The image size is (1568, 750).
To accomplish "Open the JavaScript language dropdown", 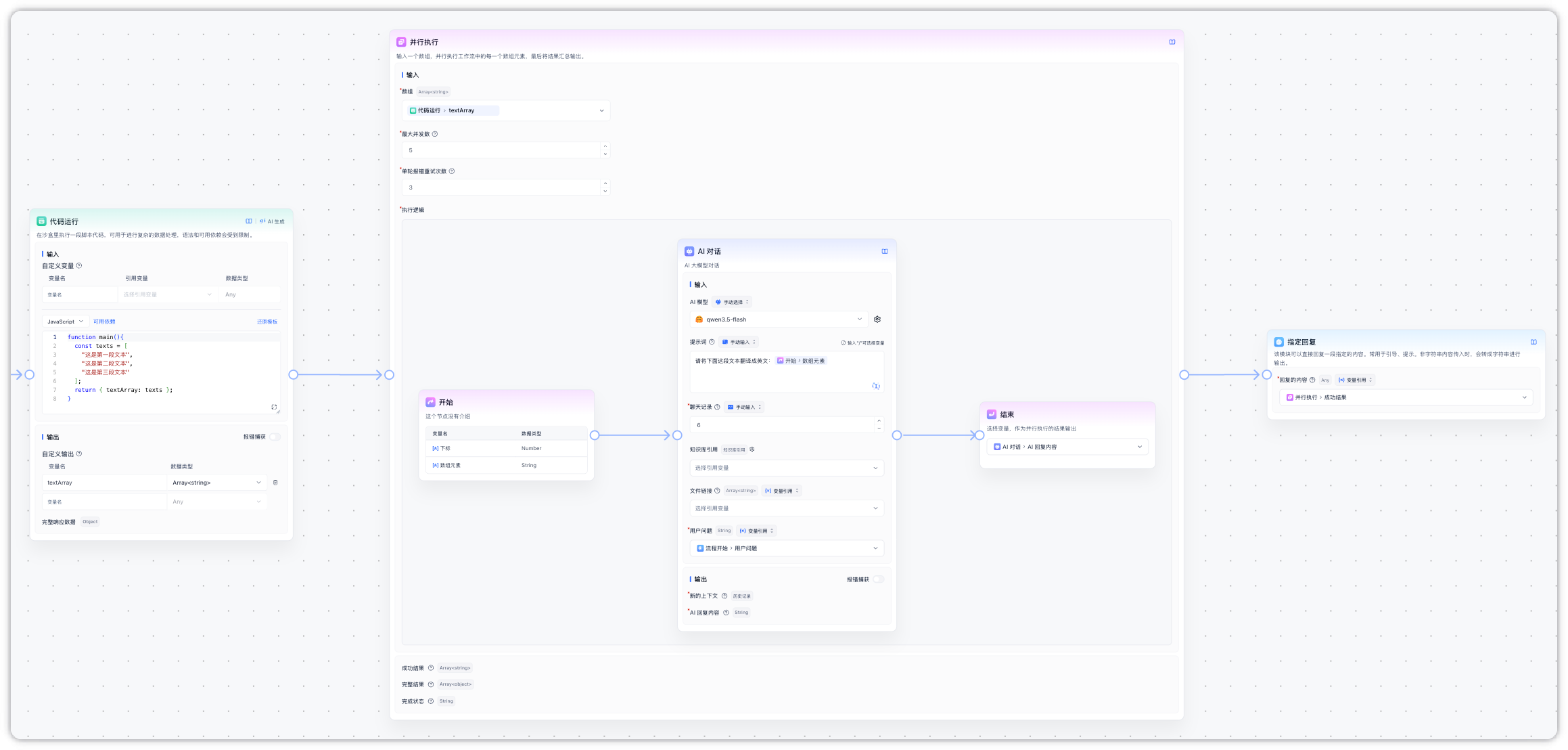I will coord(66,322).
